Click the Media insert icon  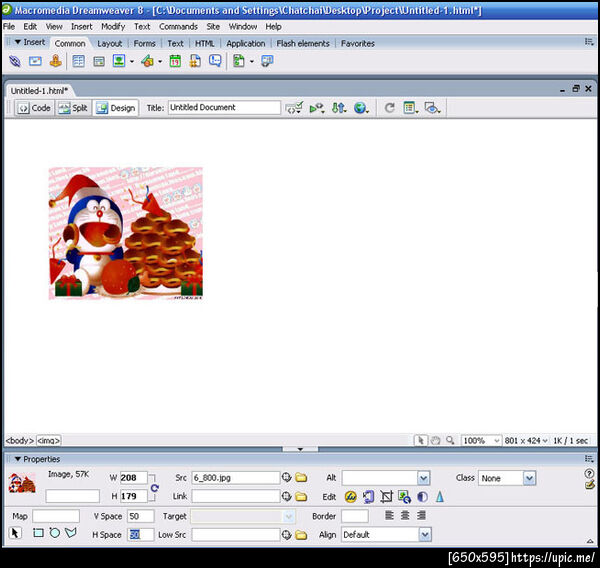point(147,61)
